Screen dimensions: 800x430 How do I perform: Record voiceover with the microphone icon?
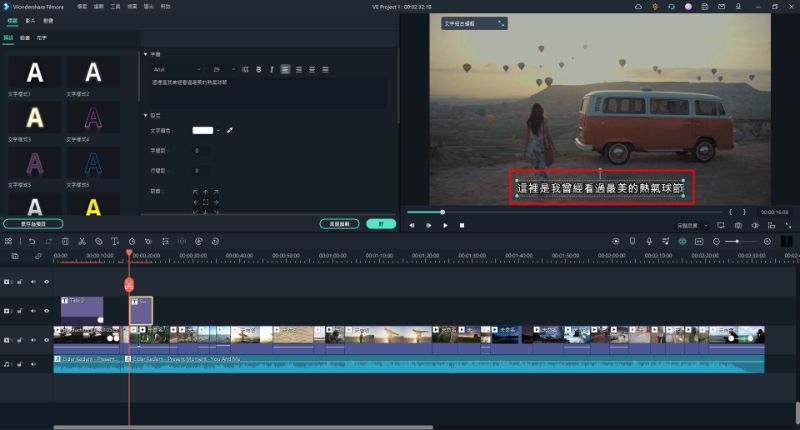click(649, 241)
